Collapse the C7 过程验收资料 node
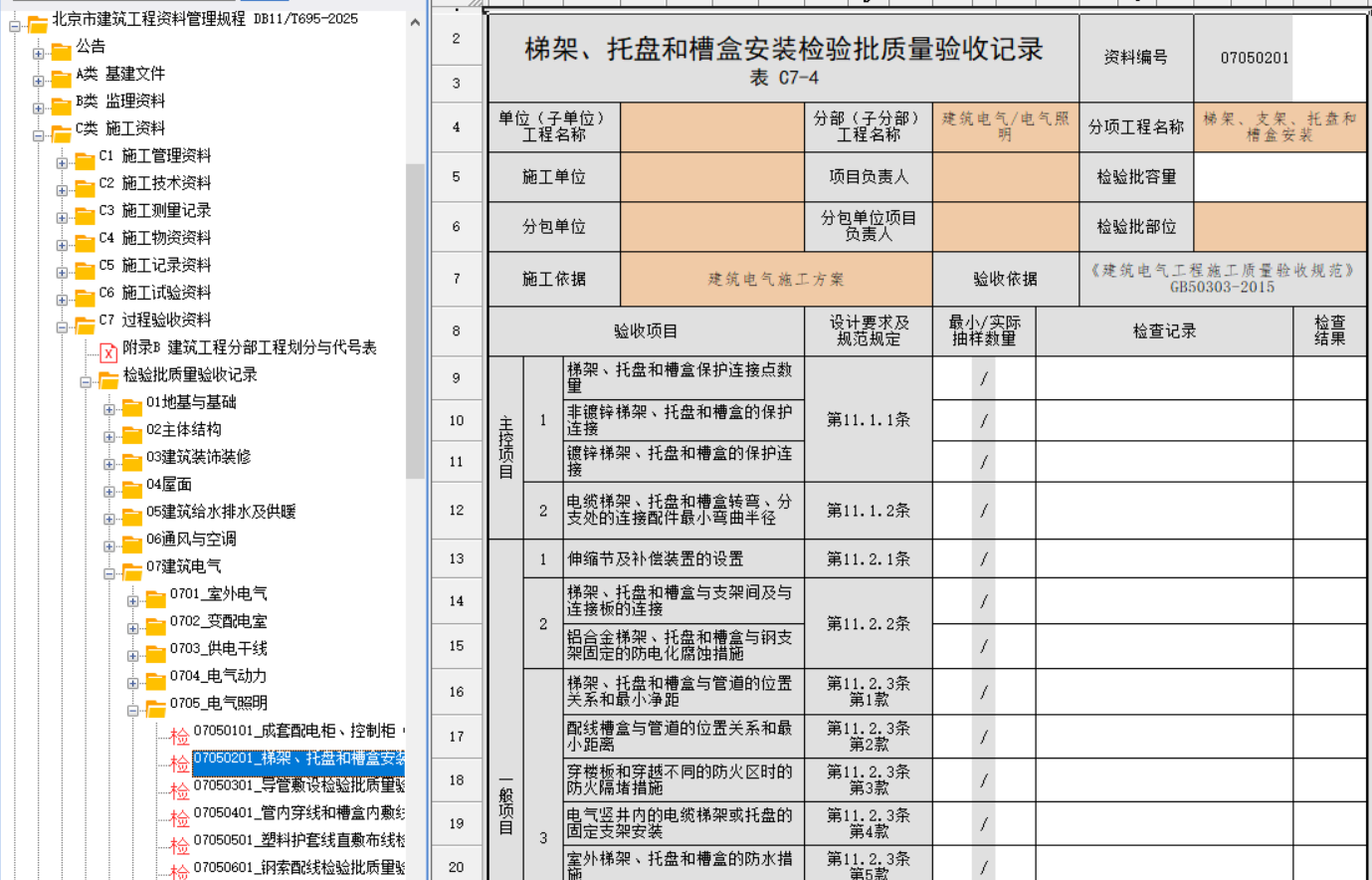This screenshot has width=1372, height=880. [62, 327]
